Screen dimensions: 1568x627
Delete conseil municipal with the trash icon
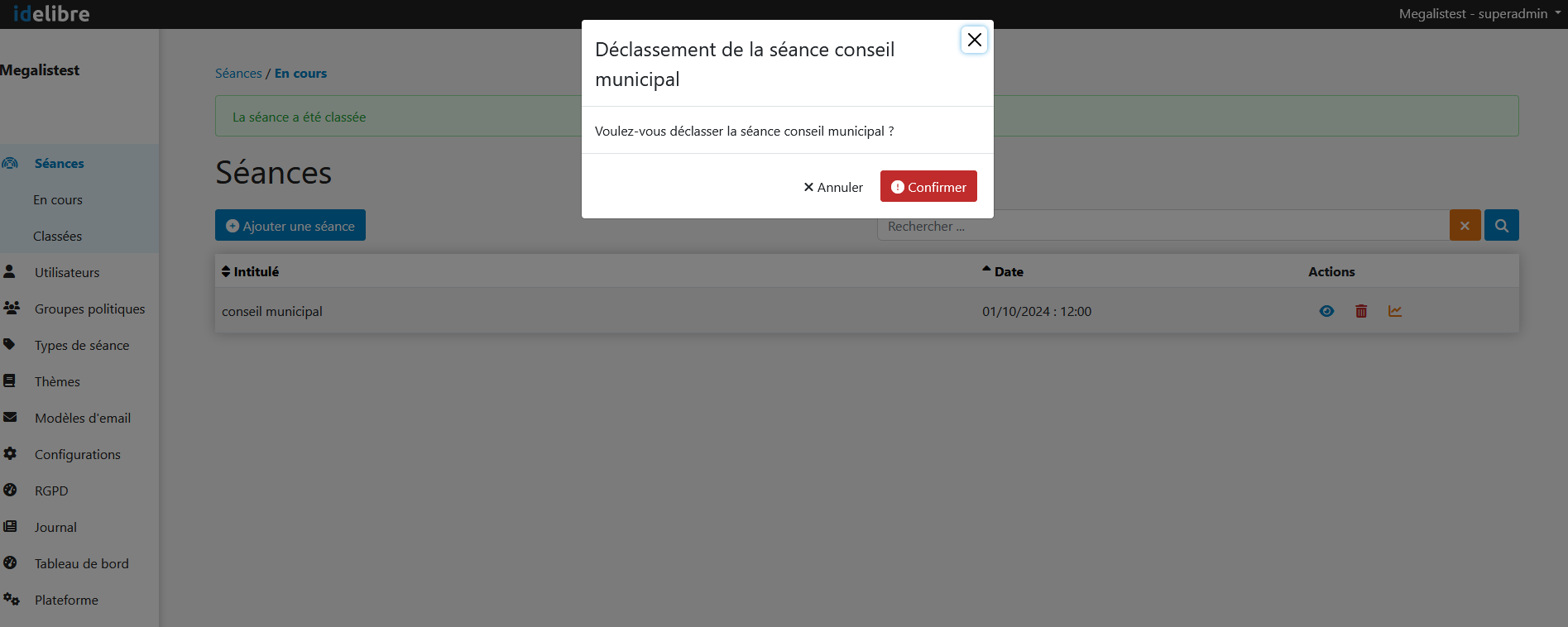(x=1361, y=311)
